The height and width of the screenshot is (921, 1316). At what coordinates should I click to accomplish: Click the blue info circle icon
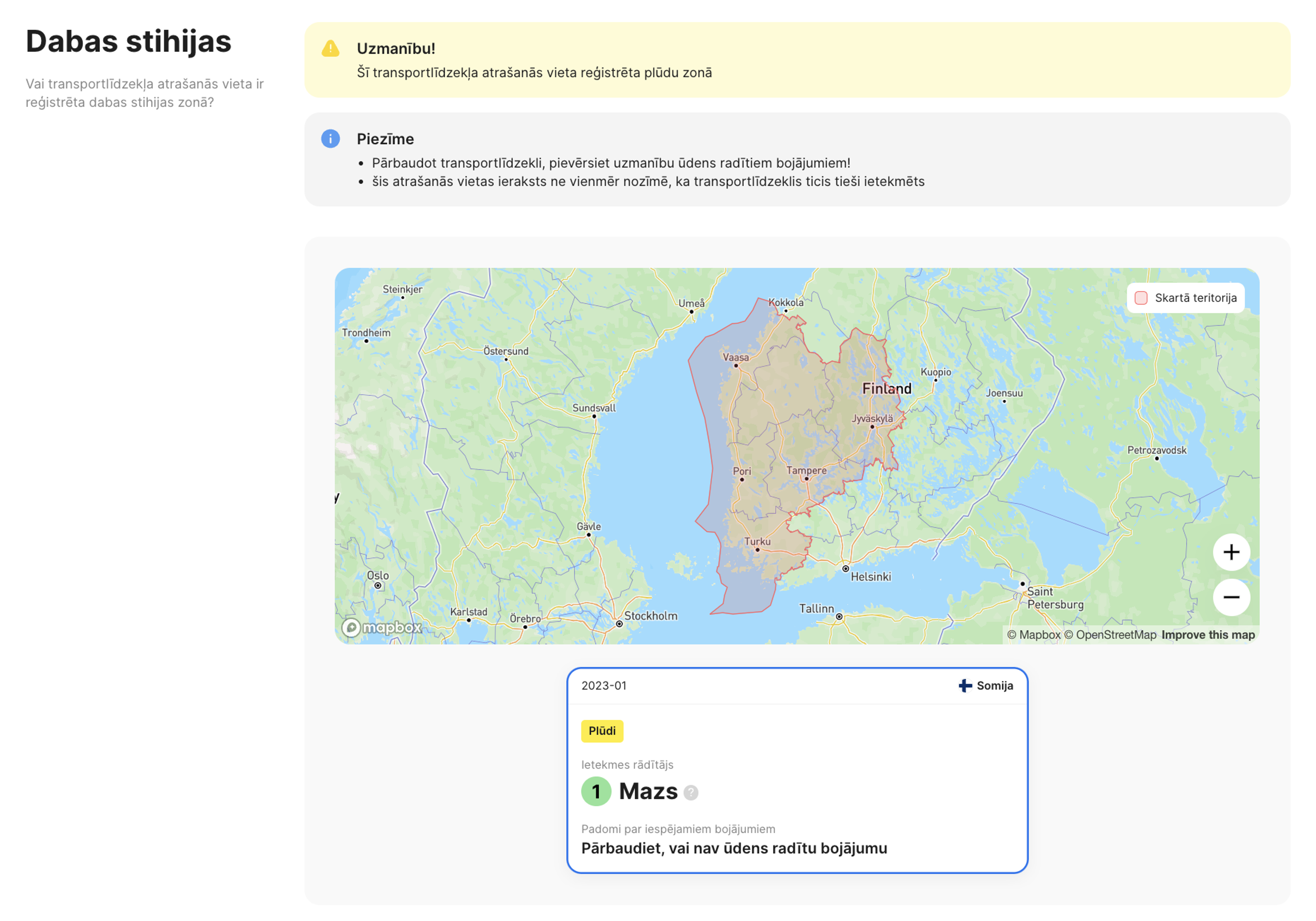pos(330,139)
